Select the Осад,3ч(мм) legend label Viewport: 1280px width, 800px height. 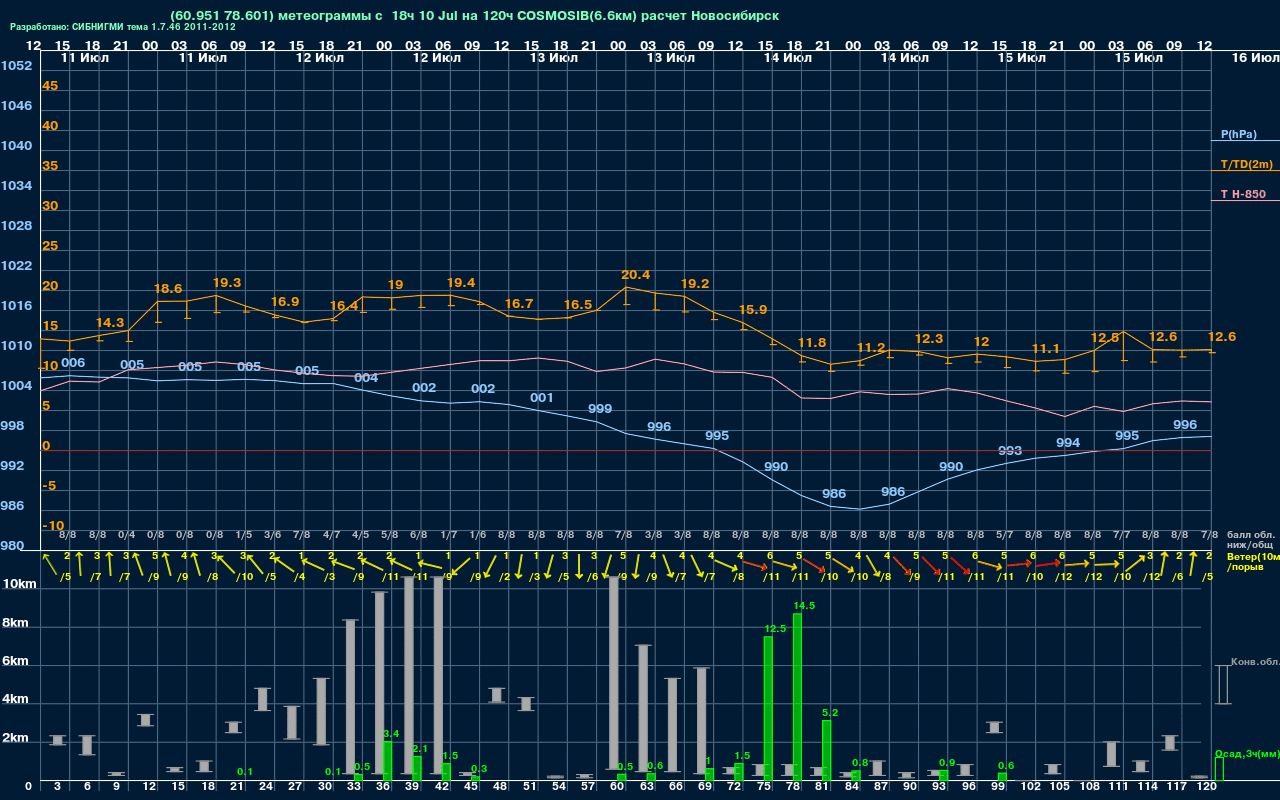click(x=1246, y=753)
